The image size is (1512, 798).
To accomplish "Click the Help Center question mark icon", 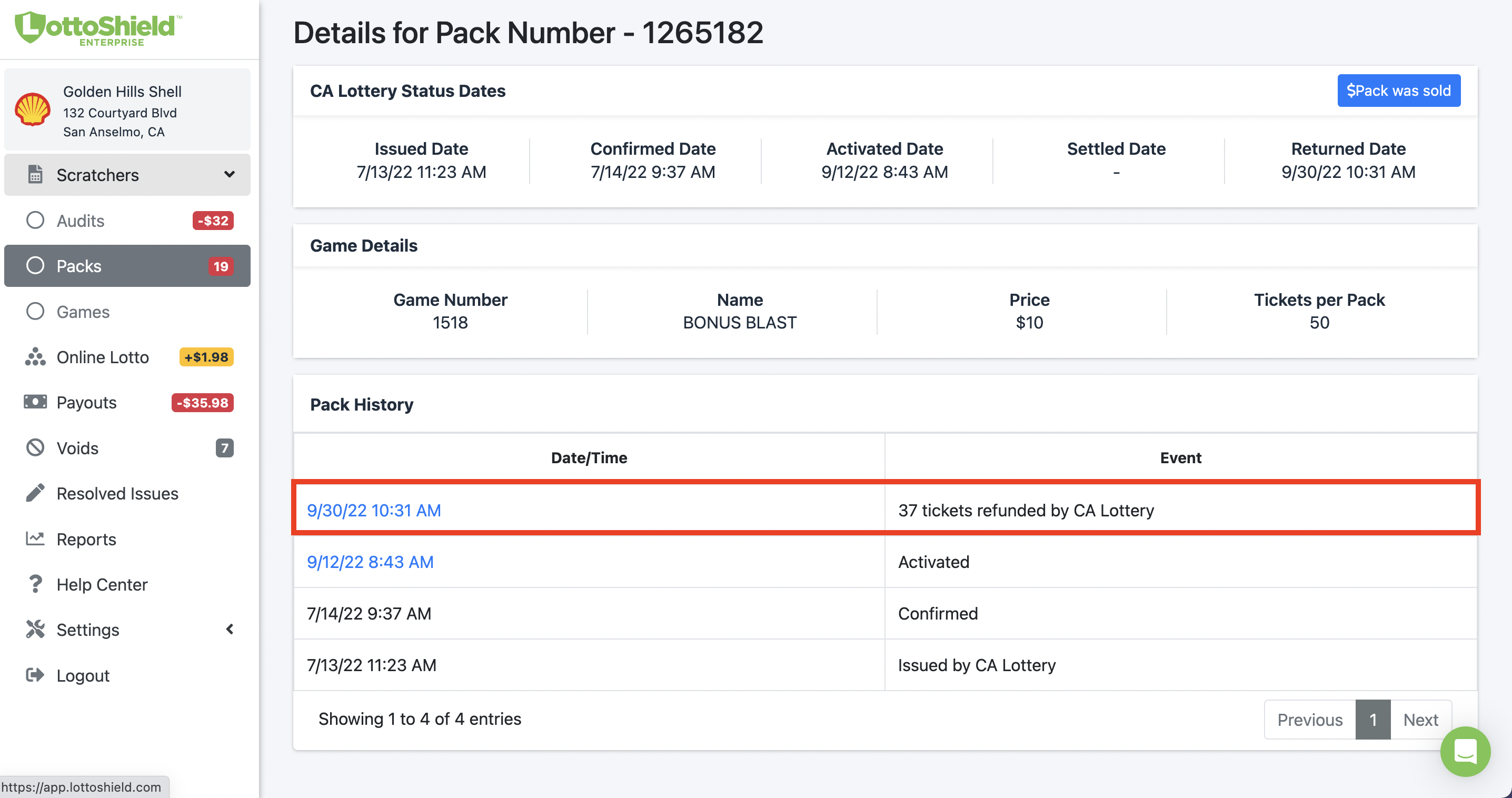I will 35,584.
